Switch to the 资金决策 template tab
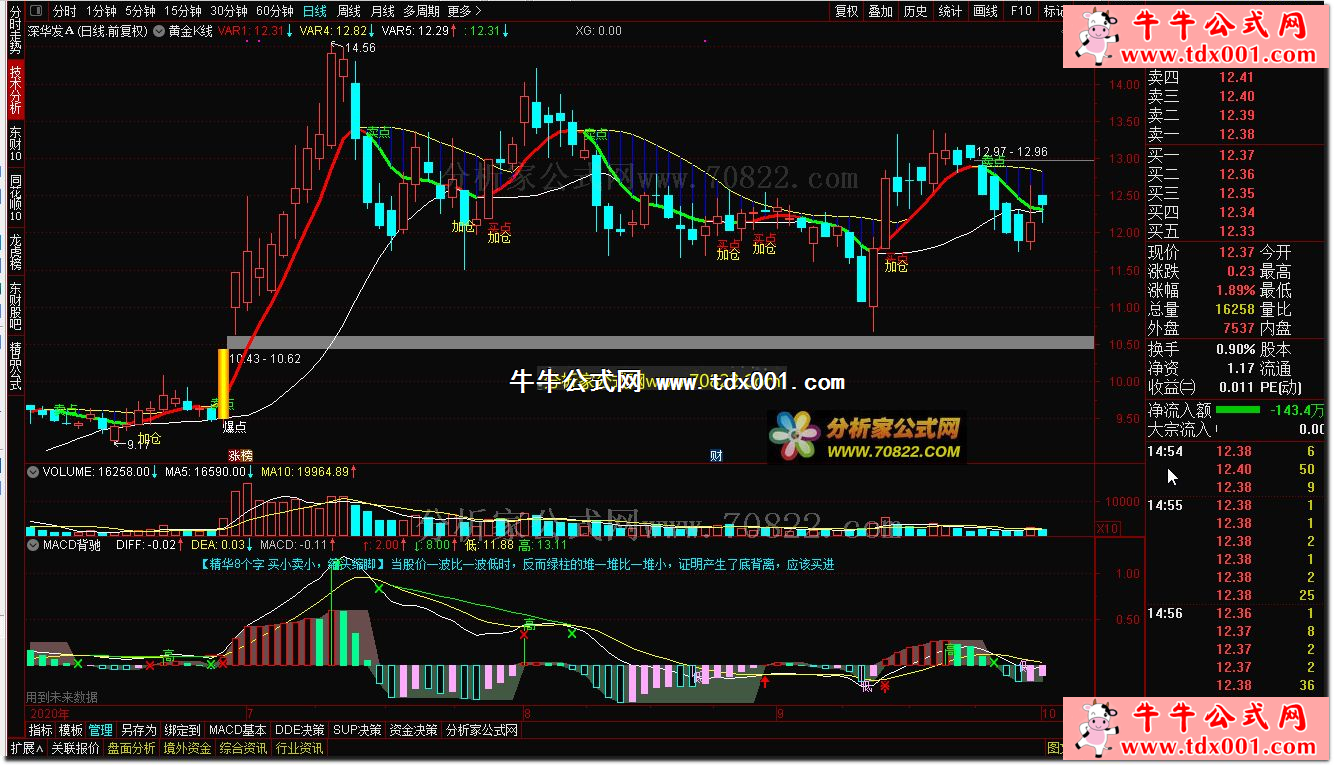 [414, 730]
